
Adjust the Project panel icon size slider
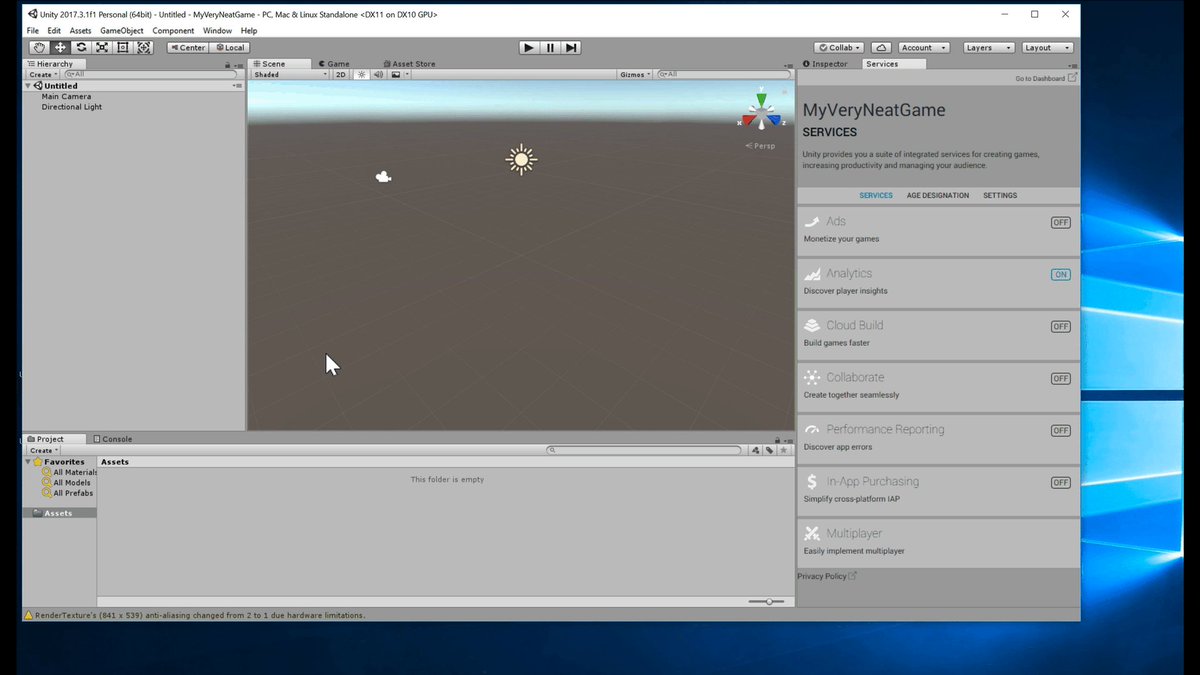[768, 601]
